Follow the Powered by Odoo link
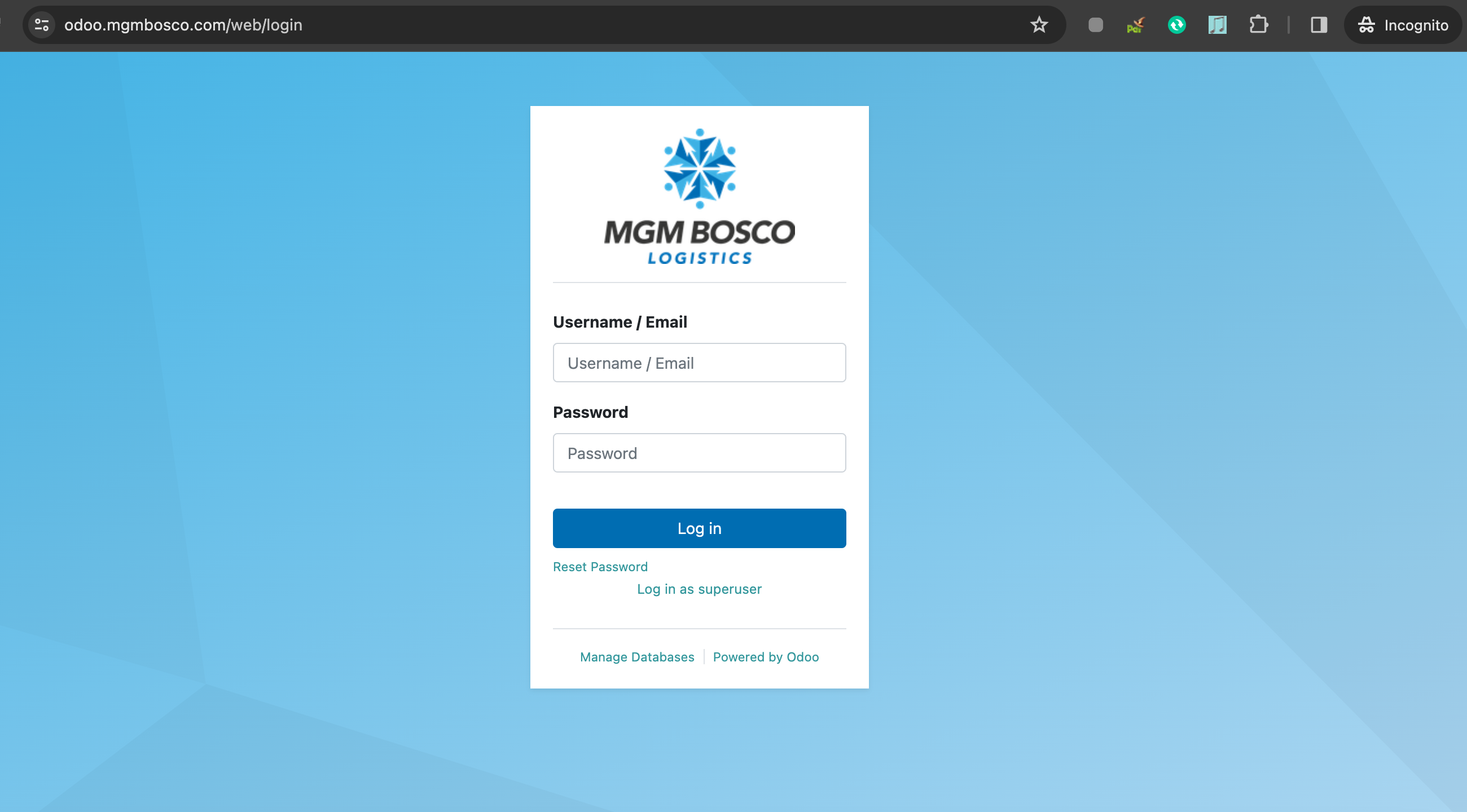The width and height of the screenshot is (1467, 812). tap(766, 657)
